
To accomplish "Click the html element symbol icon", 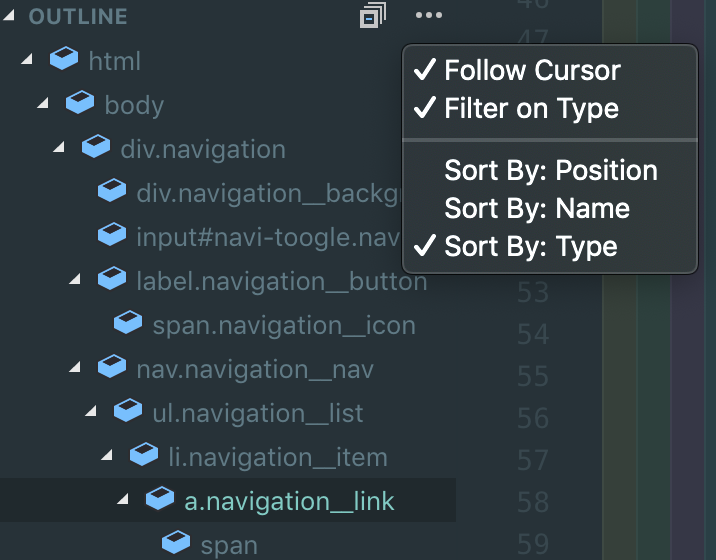I will (65, 61).
